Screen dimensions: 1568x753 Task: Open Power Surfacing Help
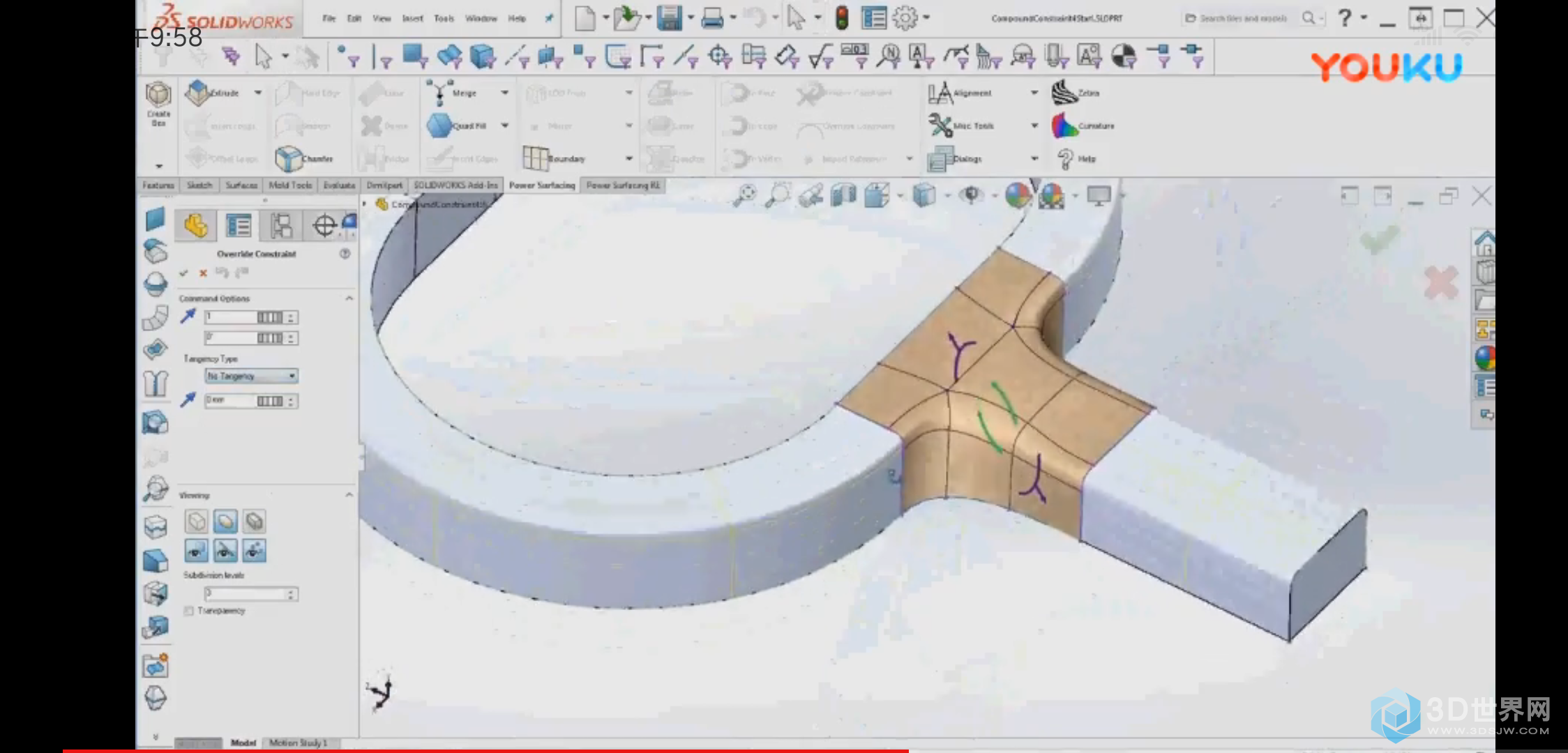coord(1076,158)
